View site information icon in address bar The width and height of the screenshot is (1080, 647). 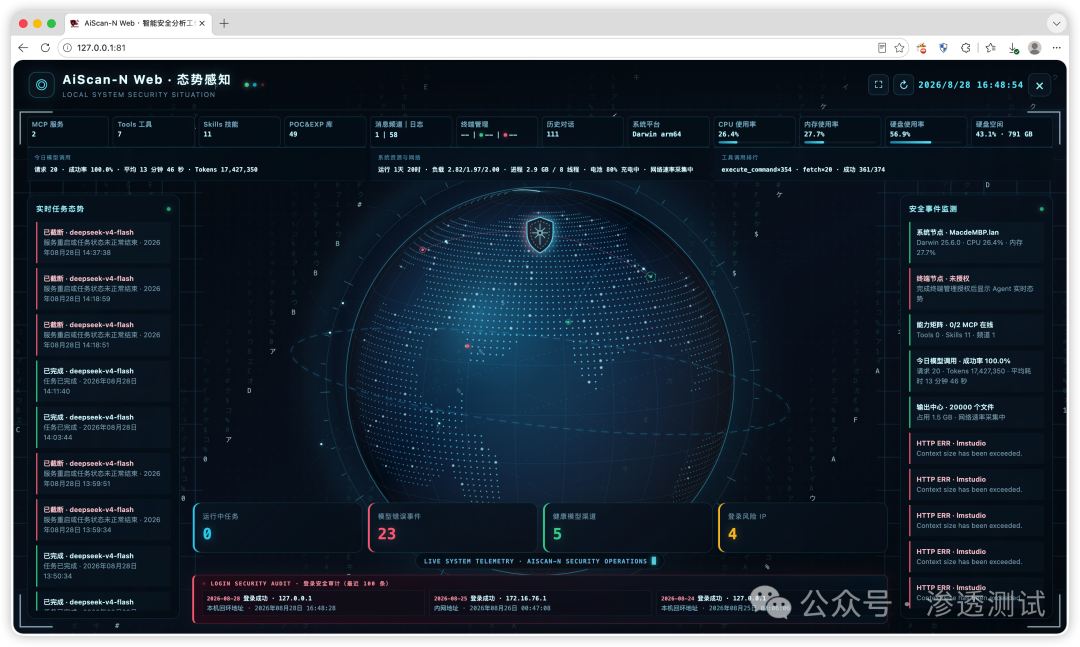[68, 48]
